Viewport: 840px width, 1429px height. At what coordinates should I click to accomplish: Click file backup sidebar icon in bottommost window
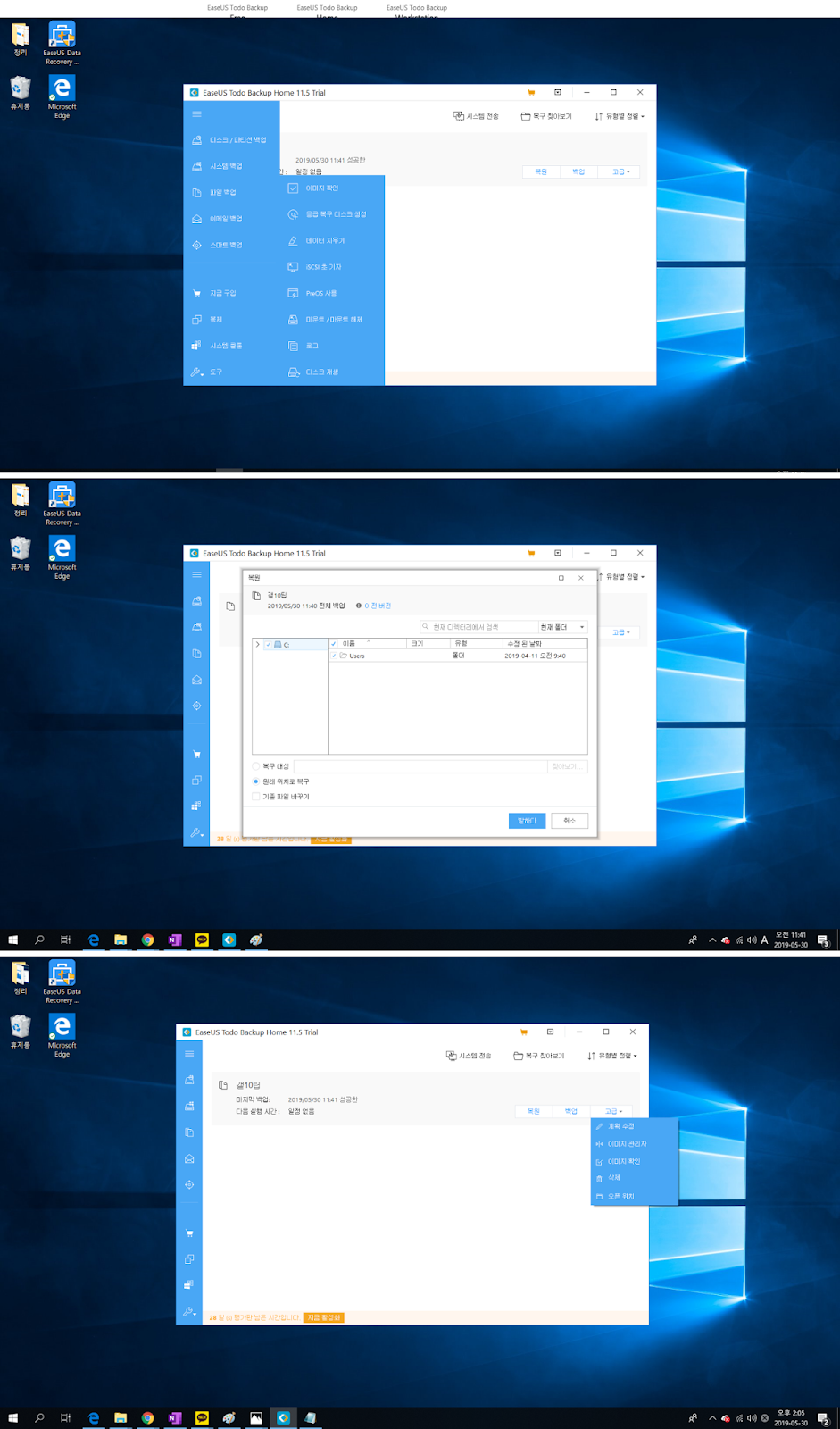[x=189, y=1132]
